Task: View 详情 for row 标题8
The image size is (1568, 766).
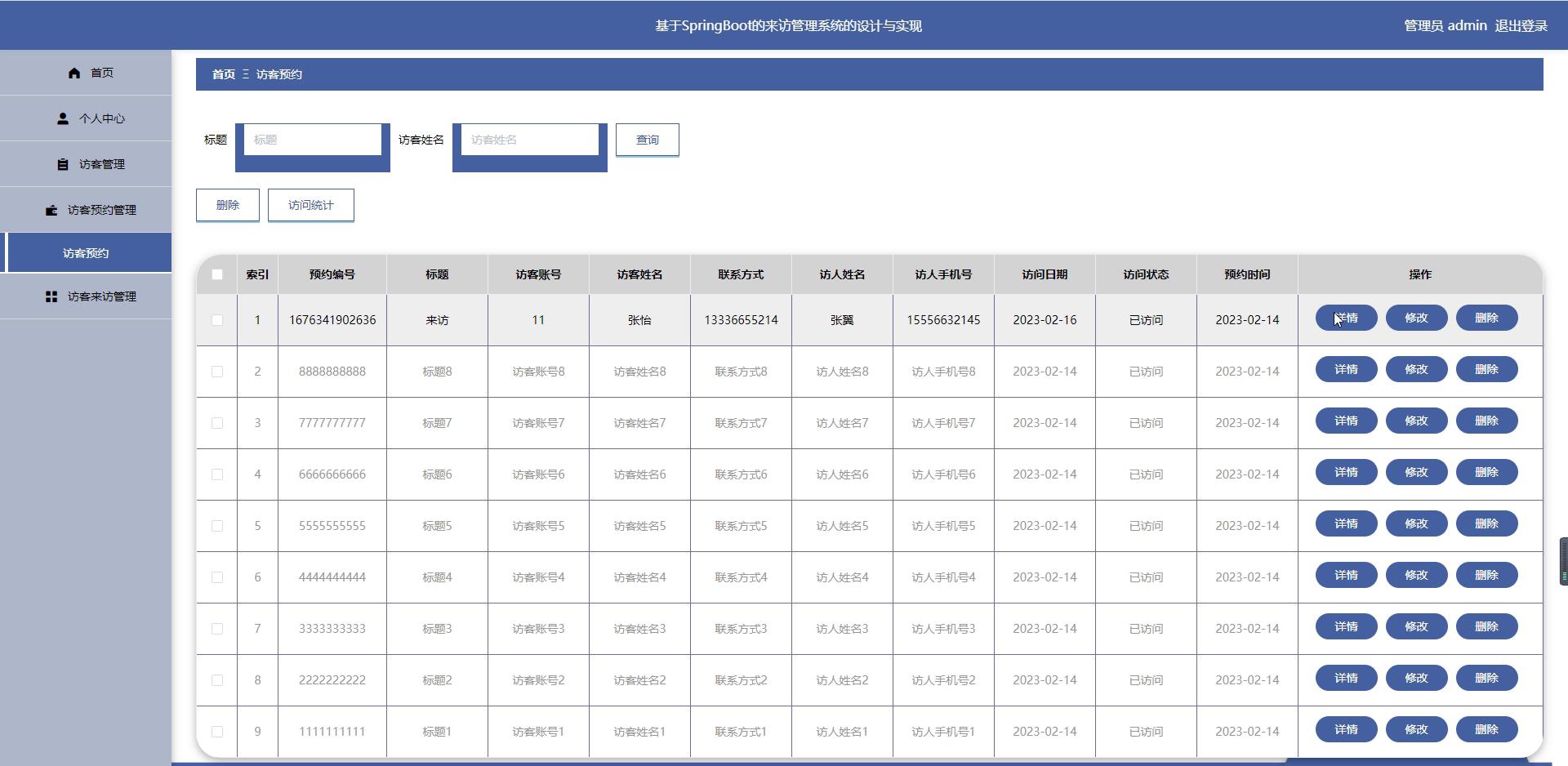Action: pyautogui.click(x=1347, y=369)
